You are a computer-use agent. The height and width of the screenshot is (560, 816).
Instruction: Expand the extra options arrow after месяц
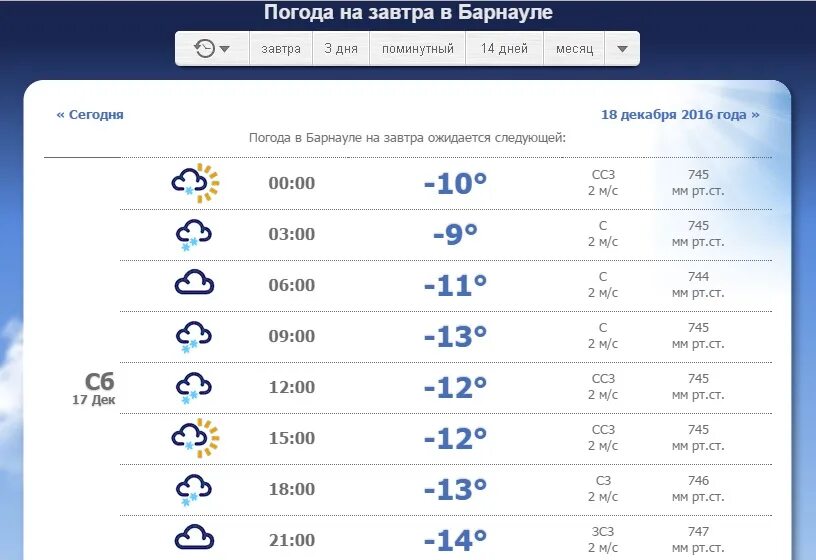click(x=622, y=48)
